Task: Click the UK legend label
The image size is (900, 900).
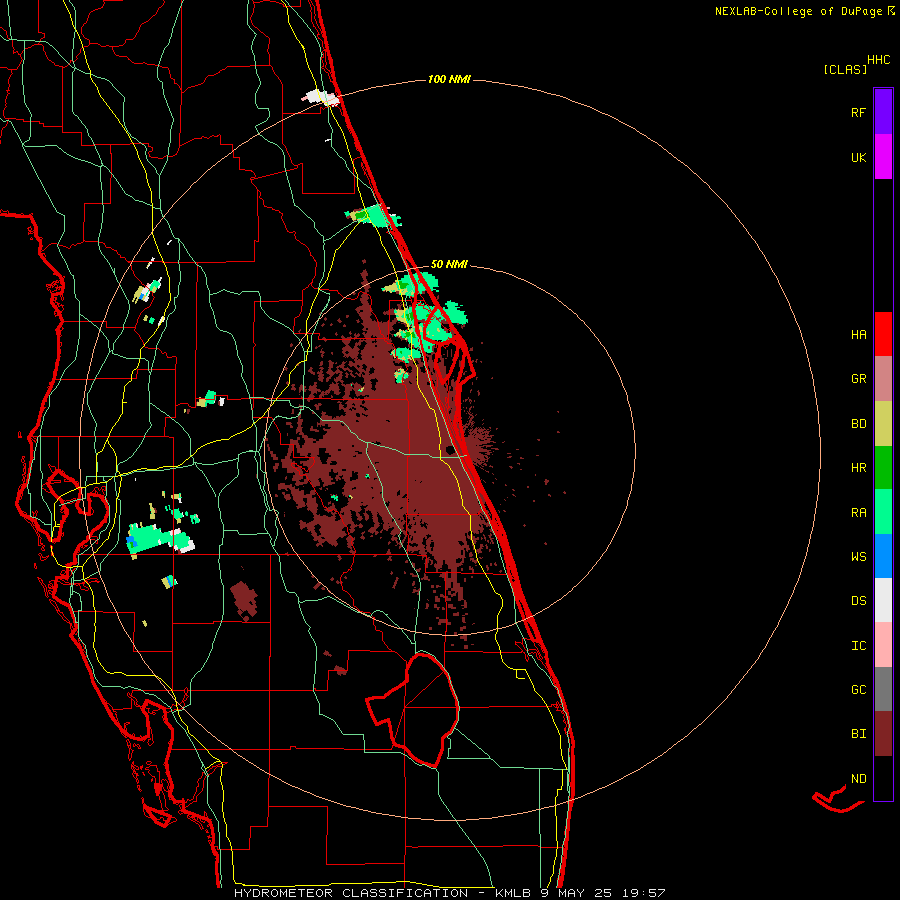Action: pos(858,157)
